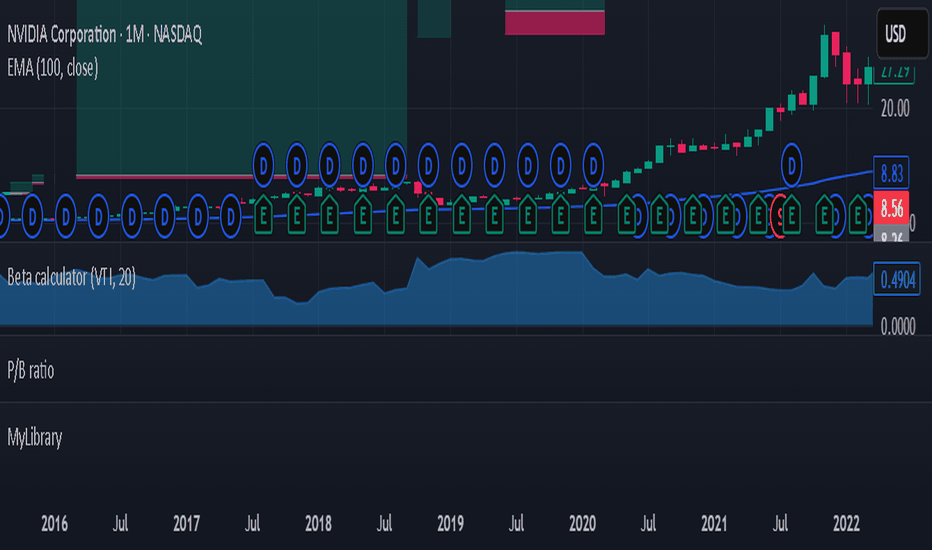Screen dimensions: 932x550
Task: Click the 8.83 EMA value label
Action: [891, 174]
